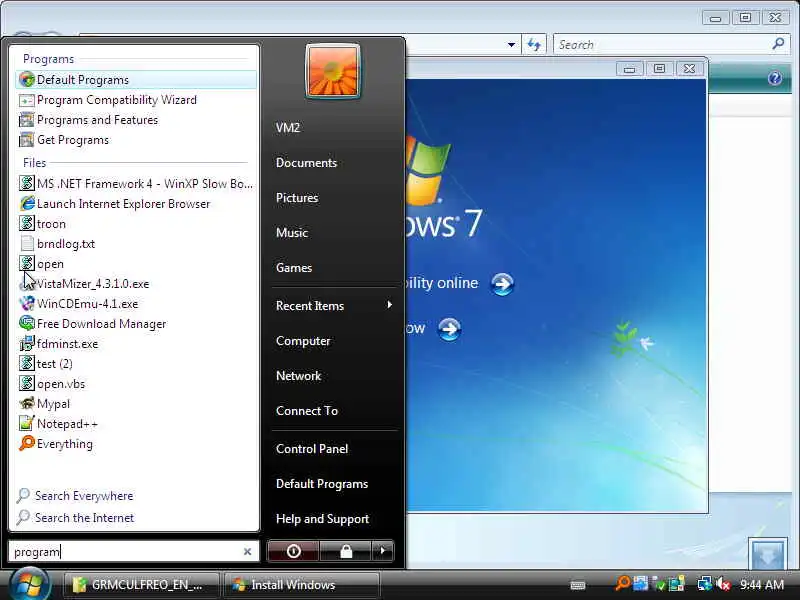Expand Recent Items submenu

pyautogui.click(x=334, y=306)
